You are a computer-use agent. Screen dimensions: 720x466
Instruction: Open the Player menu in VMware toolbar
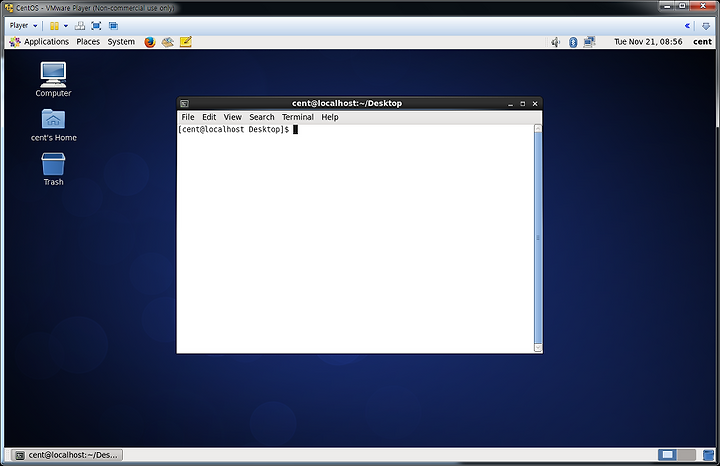[23, 26]
